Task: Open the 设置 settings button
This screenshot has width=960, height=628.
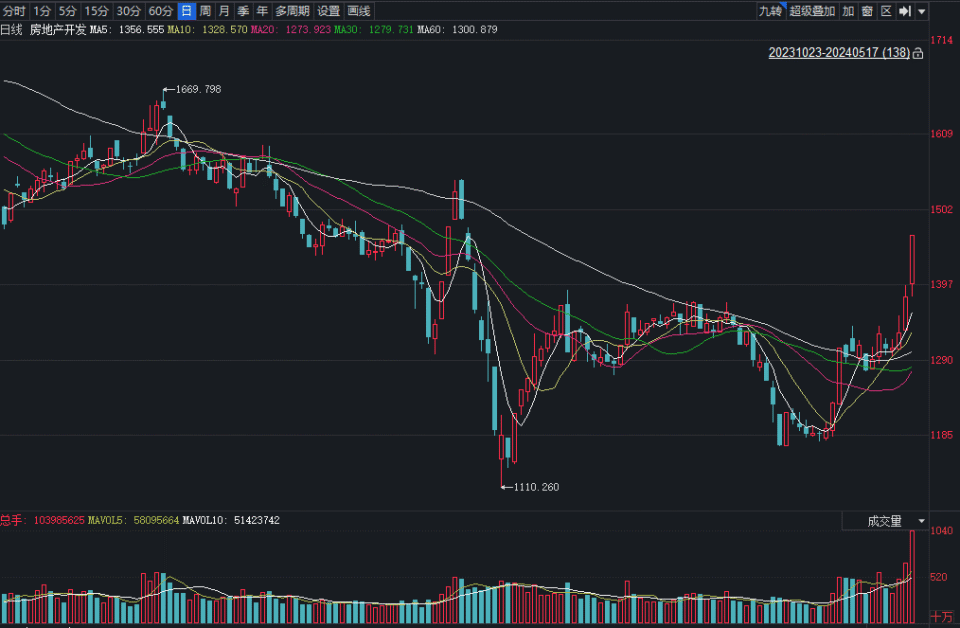Action: [329, 11]
